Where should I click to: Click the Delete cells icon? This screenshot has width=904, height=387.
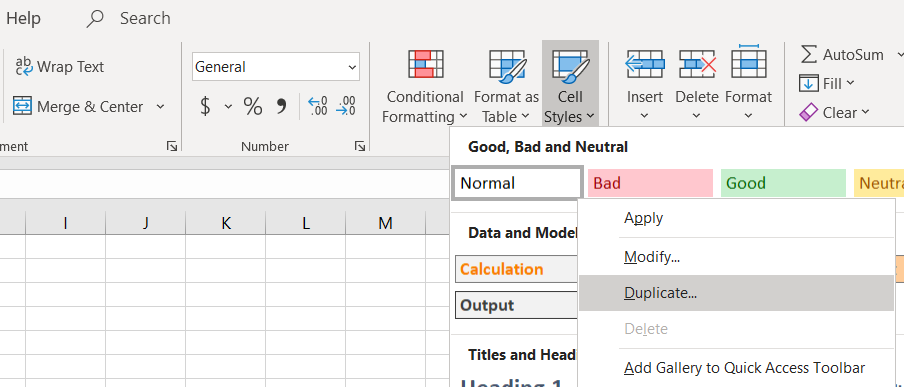coord(697,63)
